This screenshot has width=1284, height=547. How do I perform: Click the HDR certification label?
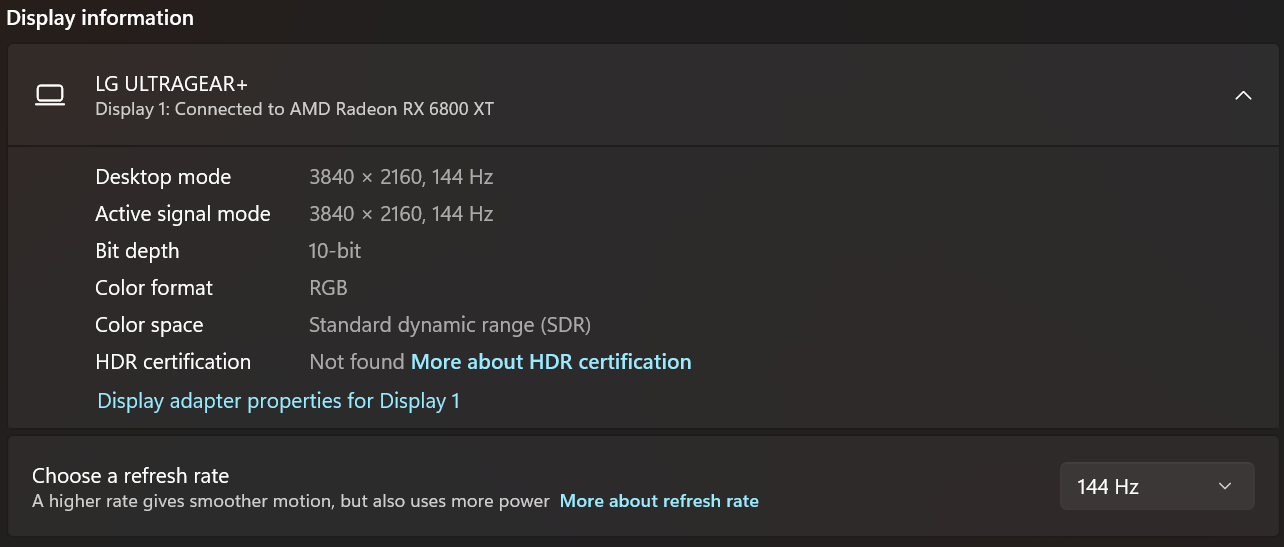tap(173, 362)
